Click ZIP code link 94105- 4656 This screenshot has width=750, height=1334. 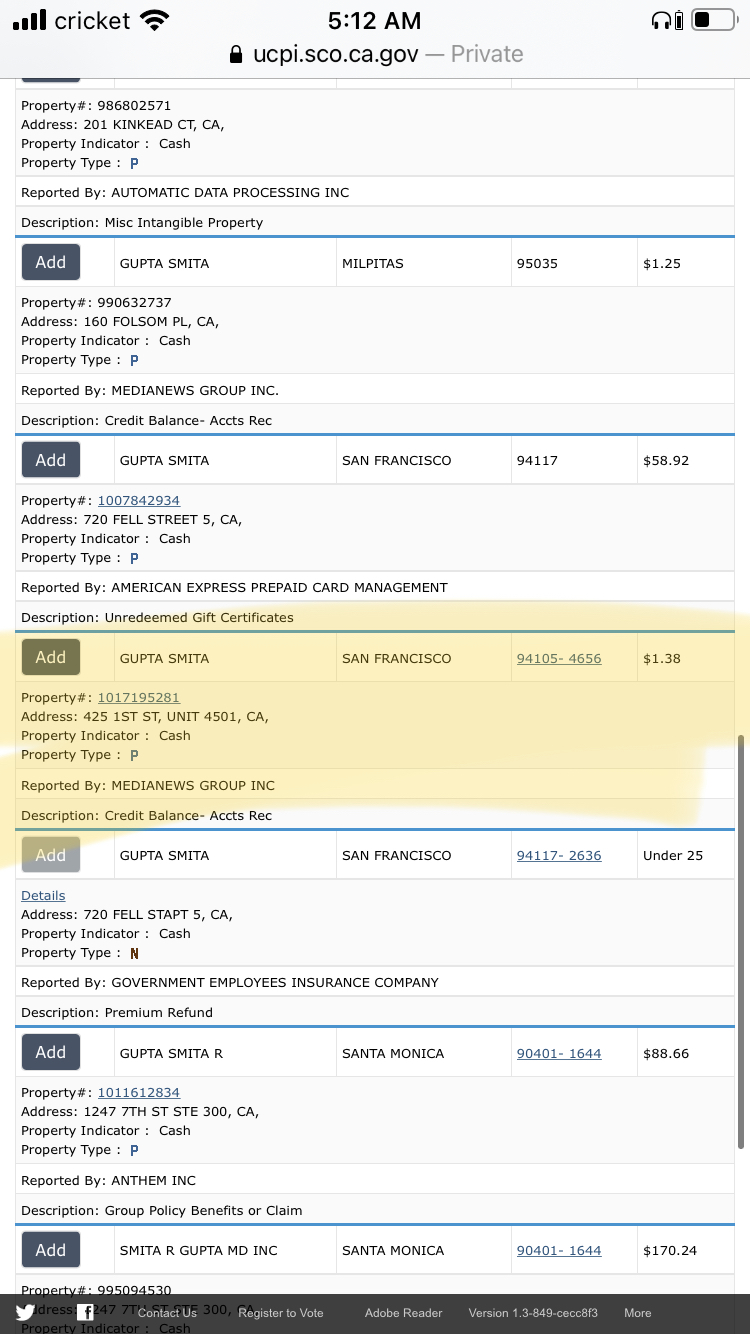click(559, 658)
